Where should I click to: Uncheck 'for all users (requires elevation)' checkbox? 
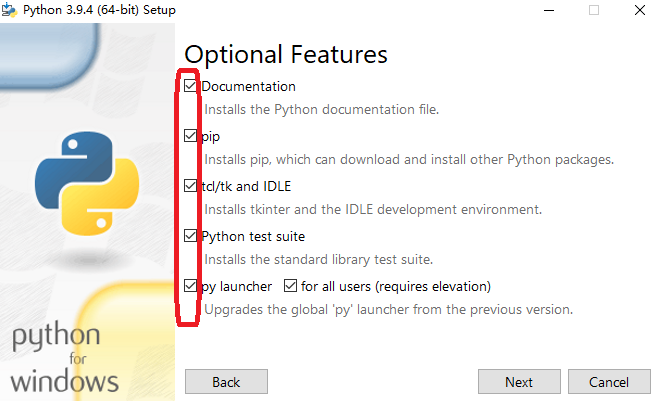click(291, 286)
